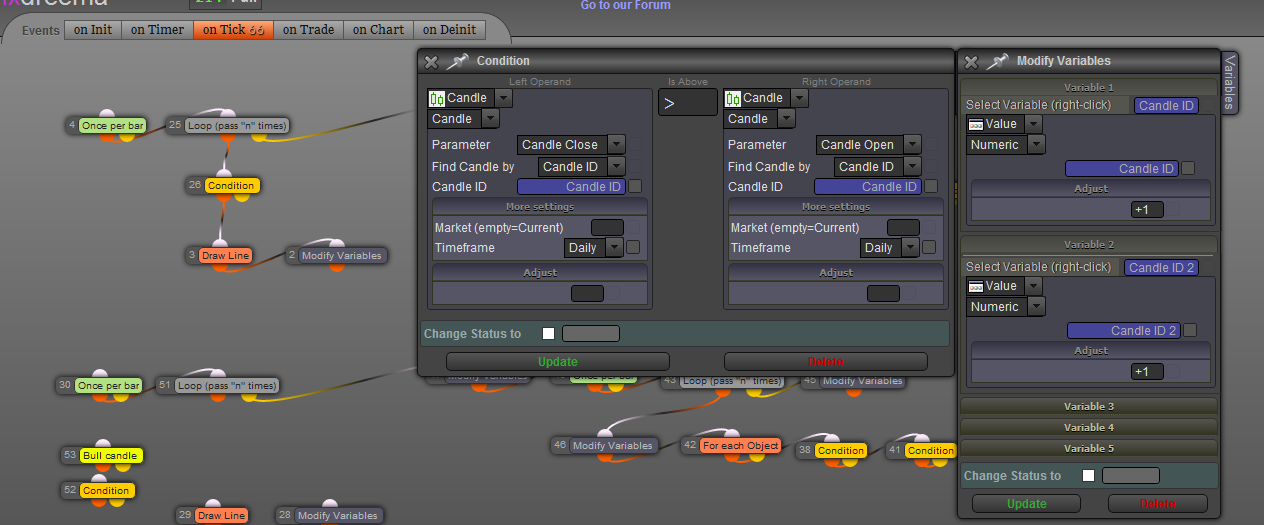
Task: Follow the 'Go to our Forum' link
Action: point(626,6)
